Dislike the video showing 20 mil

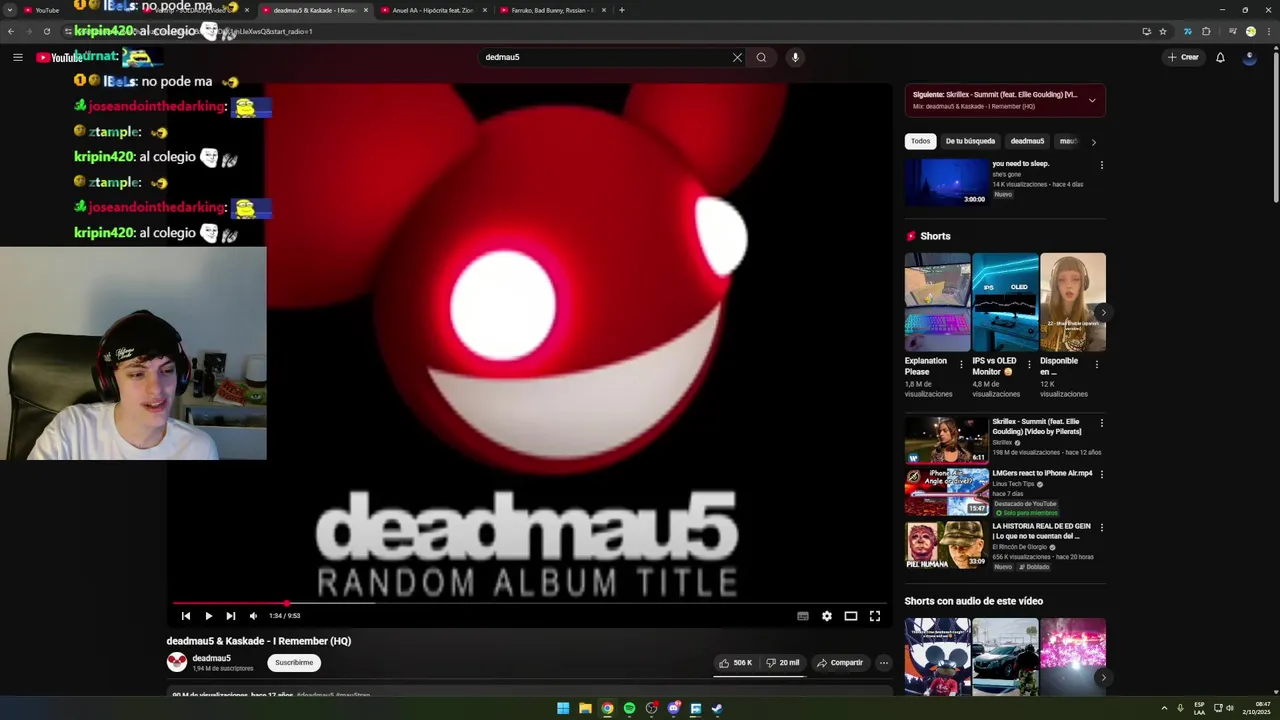coord(783,663)
